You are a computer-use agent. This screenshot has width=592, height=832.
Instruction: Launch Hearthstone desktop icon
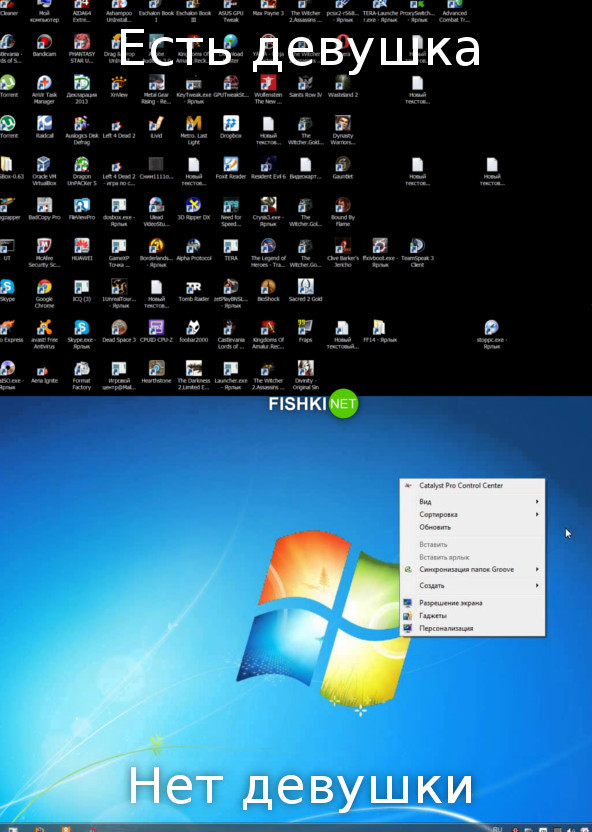(156, 372)
